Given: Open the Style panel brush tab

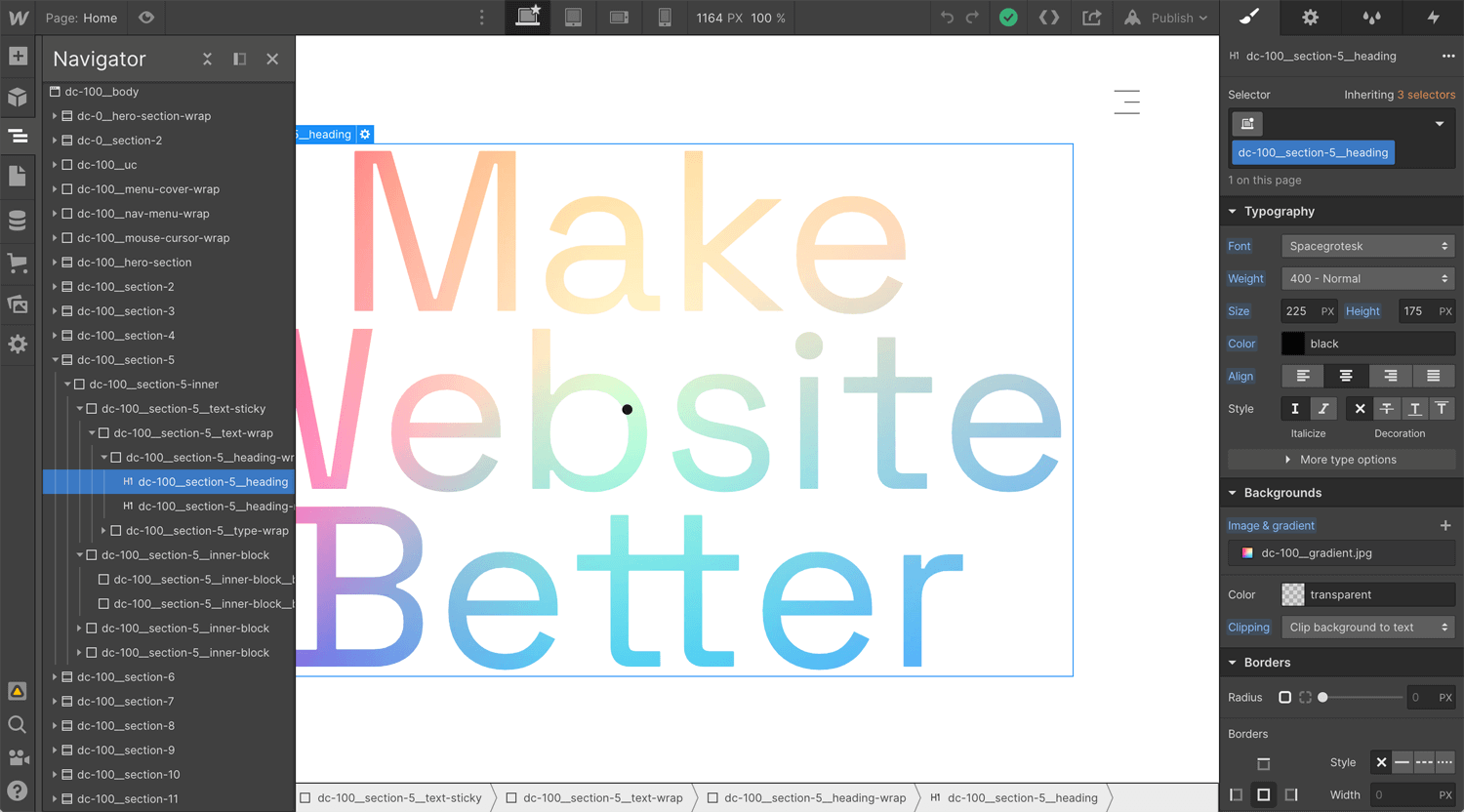Looking at the screenshot, I should click(1249, 18).
